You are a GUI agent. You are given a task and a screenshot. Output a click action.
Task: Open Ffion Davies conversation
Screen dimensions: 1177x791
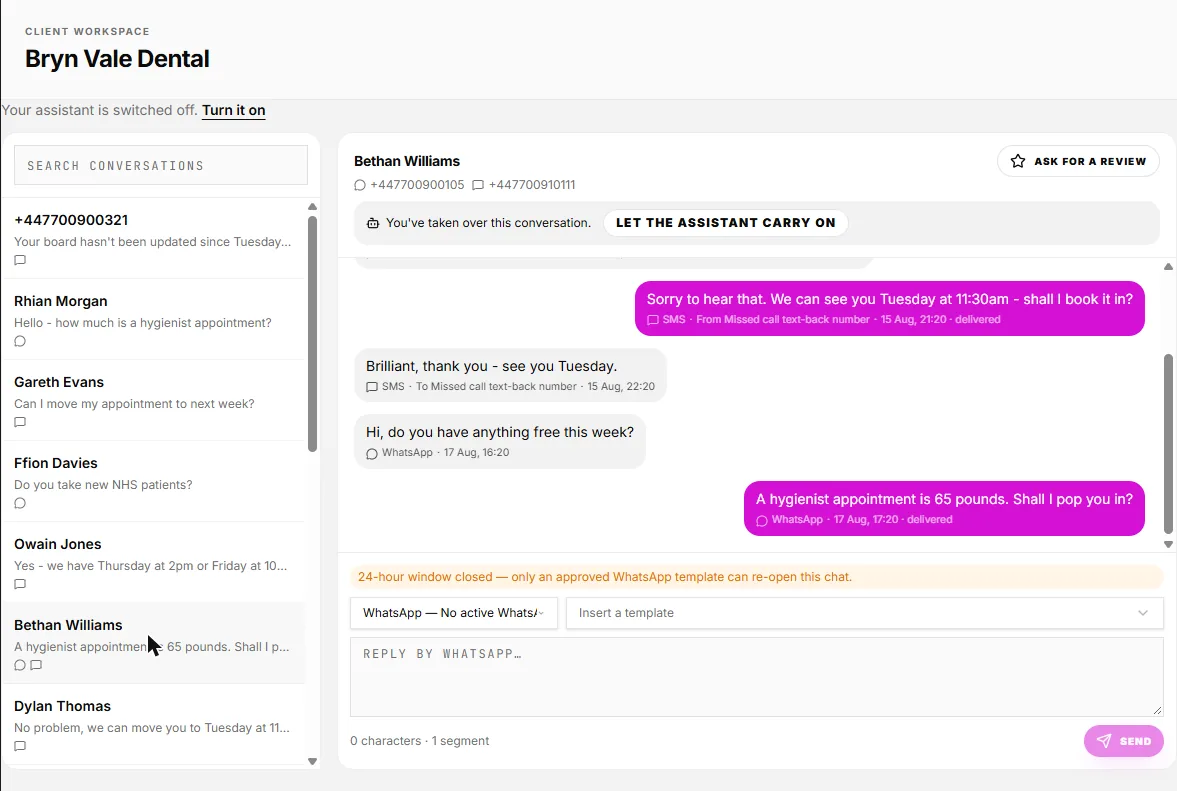(153, 482)
